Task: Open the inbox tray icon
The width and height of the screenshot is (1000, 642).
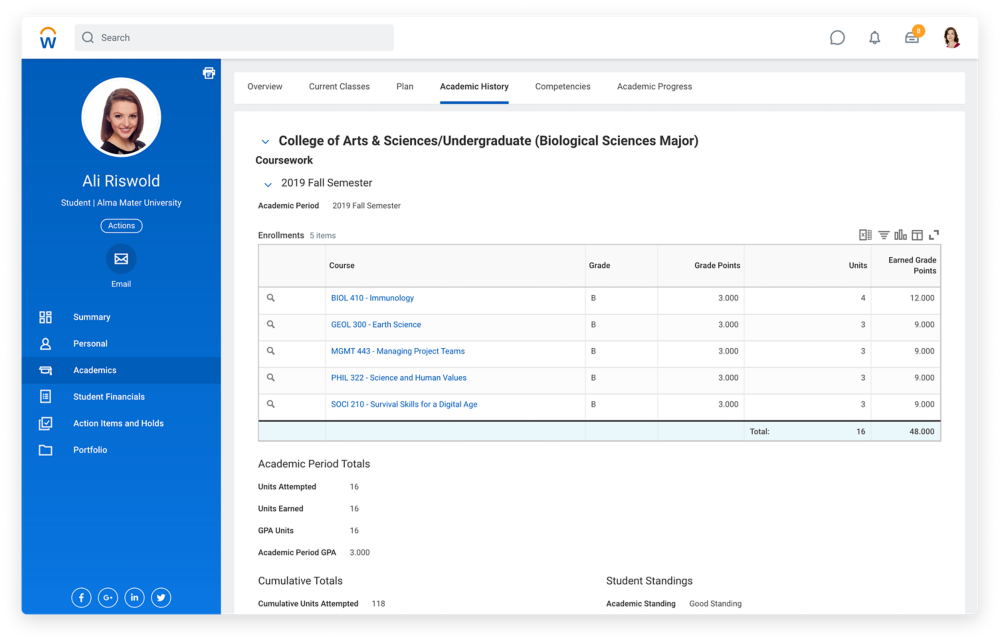Action: tap(912, 38)
